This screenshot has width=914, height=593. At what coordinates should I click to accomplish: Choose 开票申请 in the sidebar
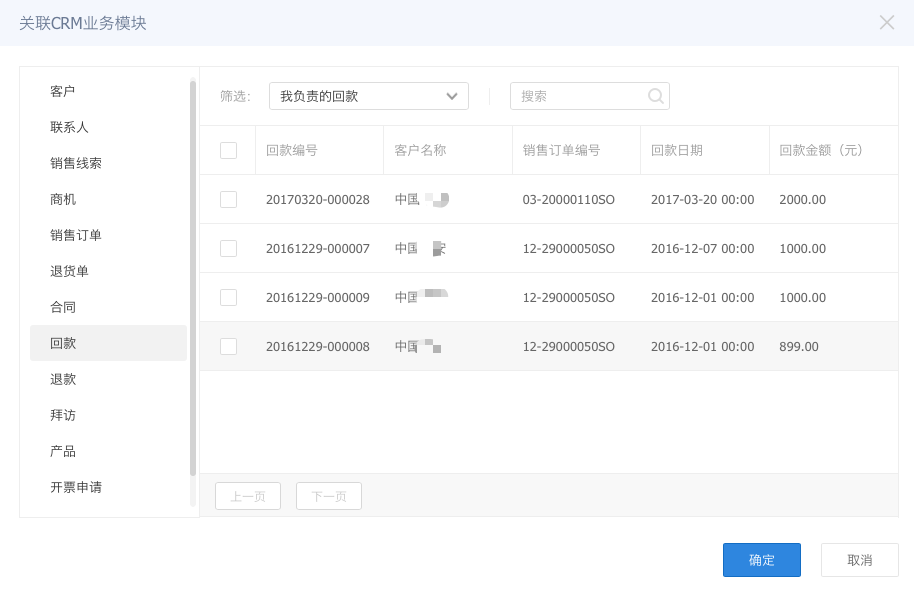pyautogui.click(x=76, y=487)
